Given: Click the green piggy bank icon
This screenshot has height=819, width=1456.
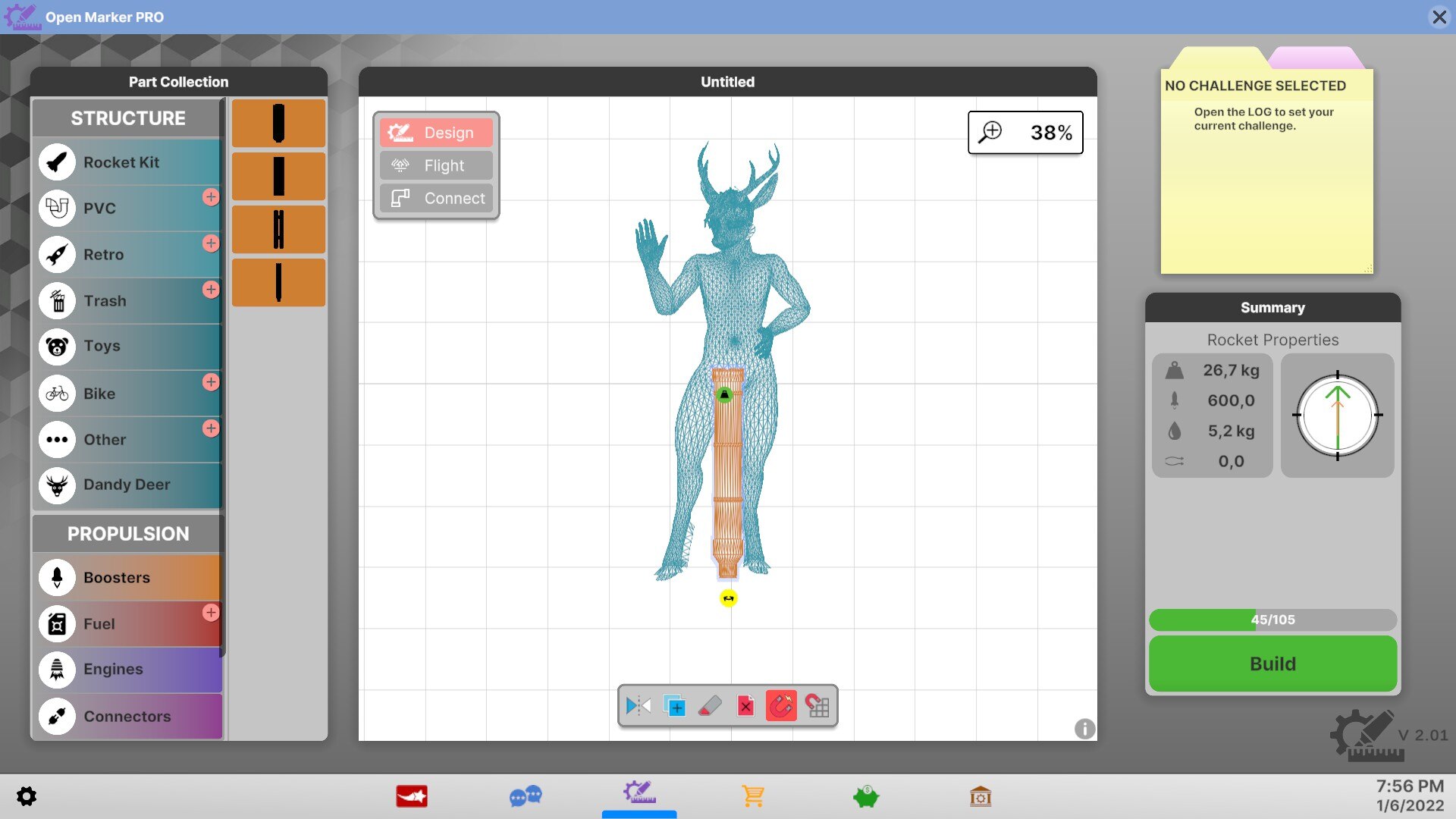Looking at the screenshot, I should click(865, 796).
